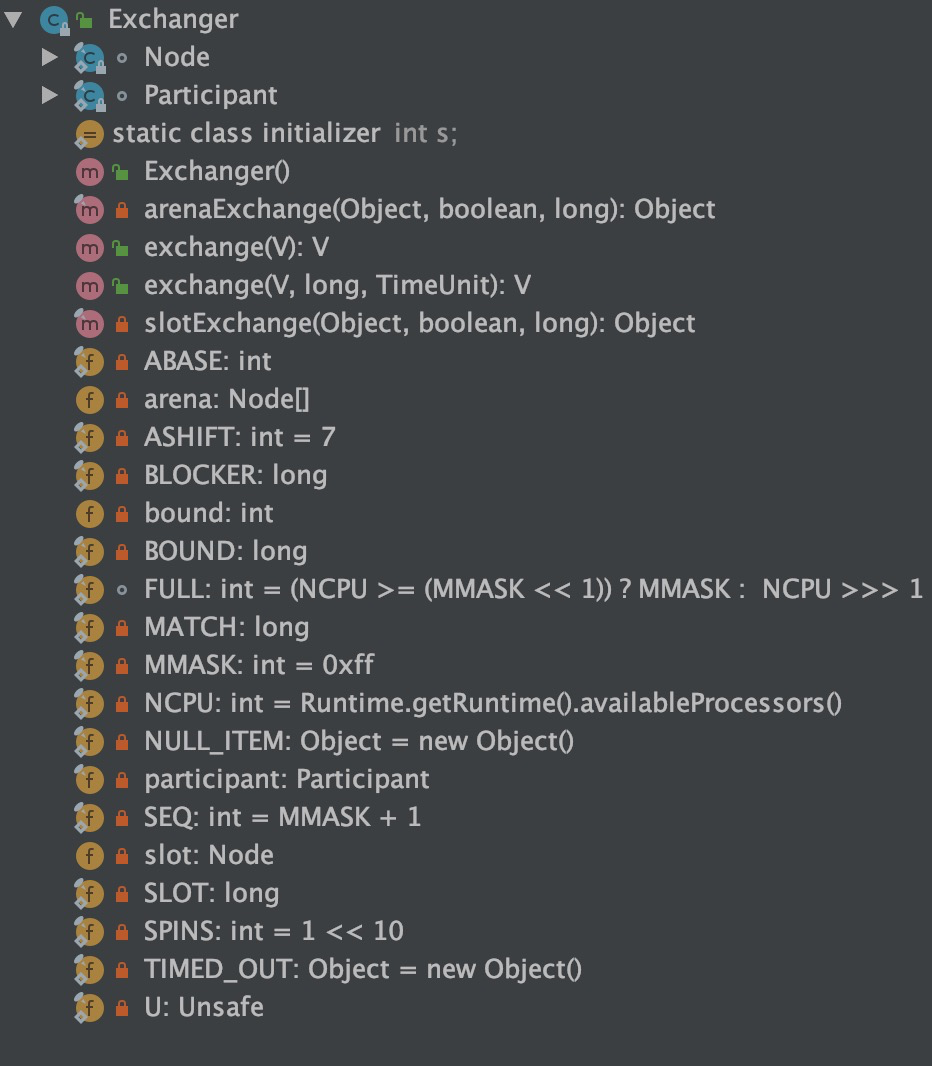The height and width of the screenshot is (1066, 932).
Task: Click the method icon for Exchanger() constructor
Action: point(88,170)
